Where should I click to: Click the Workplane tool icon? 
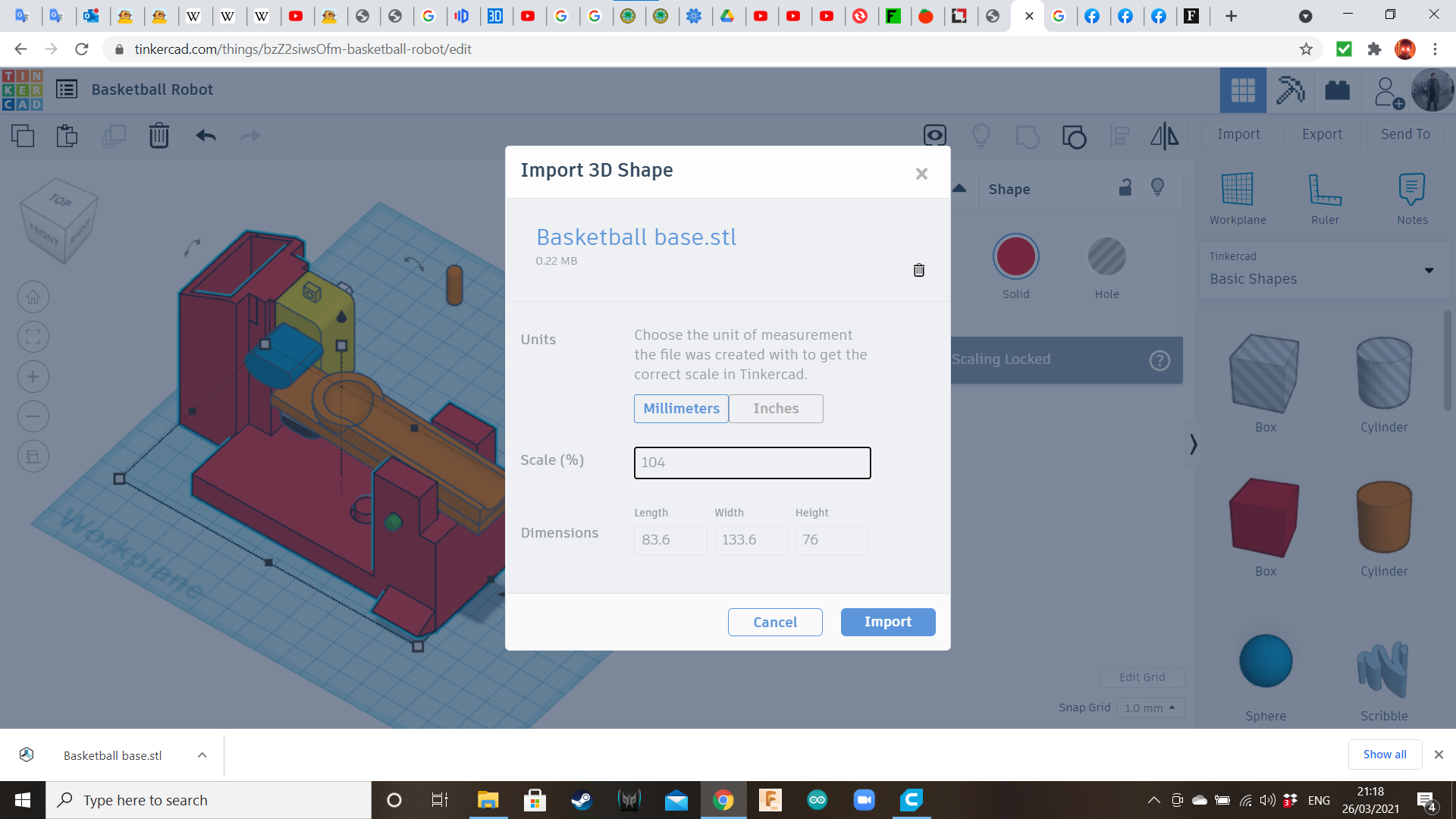[x=1237, y=190]
